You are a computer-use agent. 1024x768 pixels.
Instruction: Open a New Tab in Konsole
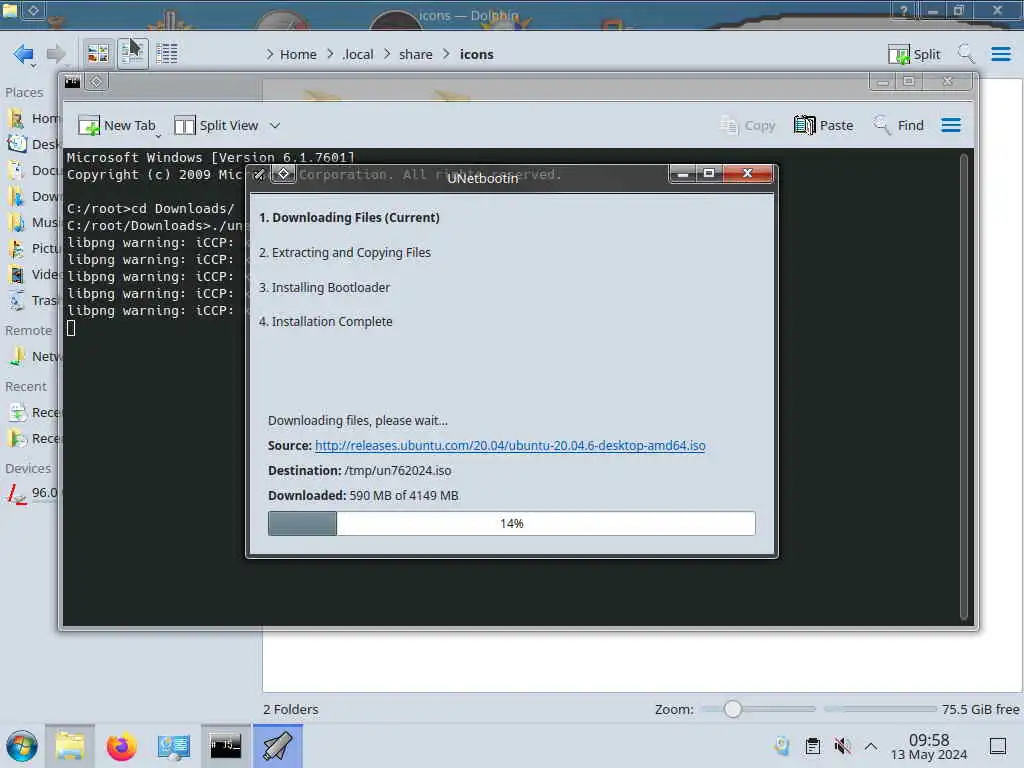coord(118,125)
